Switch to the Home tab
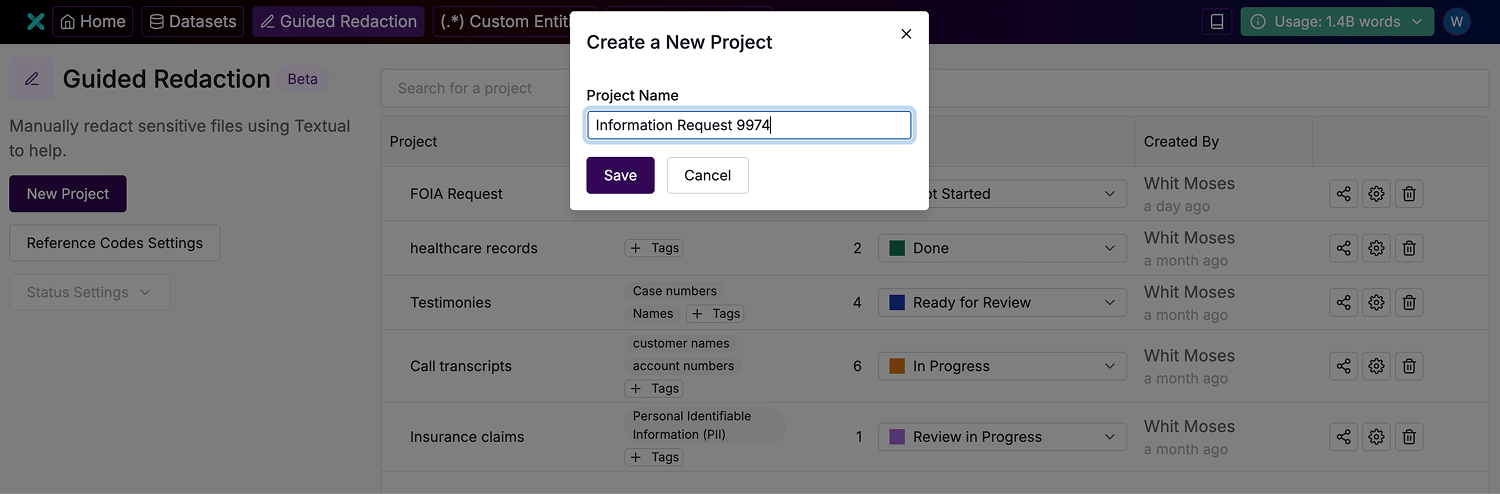 point(93,22)
